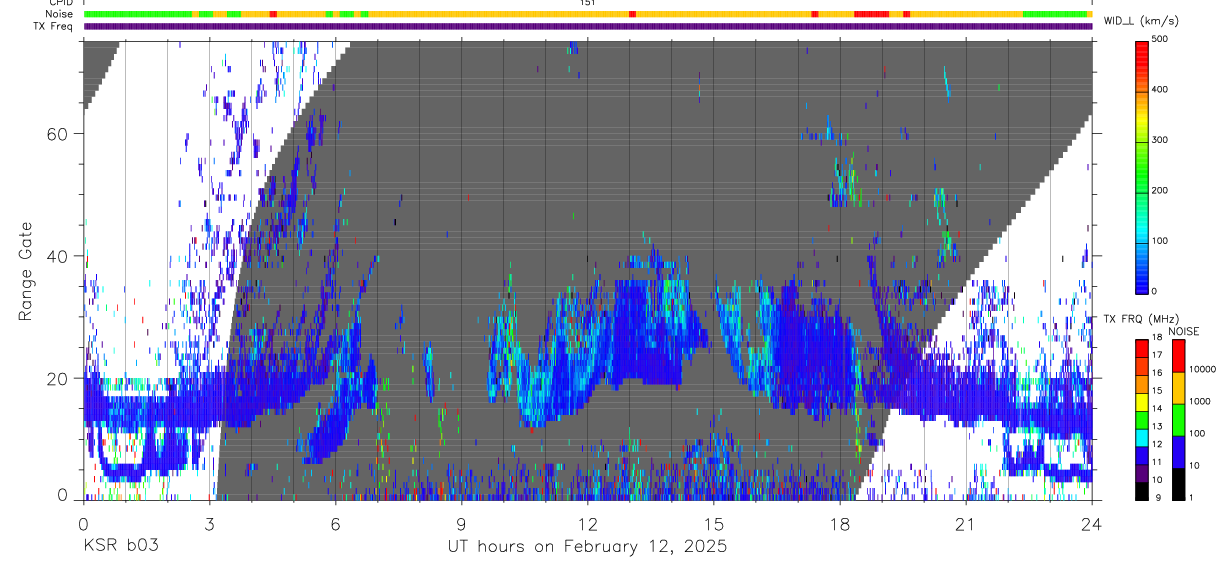Click the purple TX Freq strip above the plot
The height and width of the screenshot is (567, 1228).
coord(588,27)
